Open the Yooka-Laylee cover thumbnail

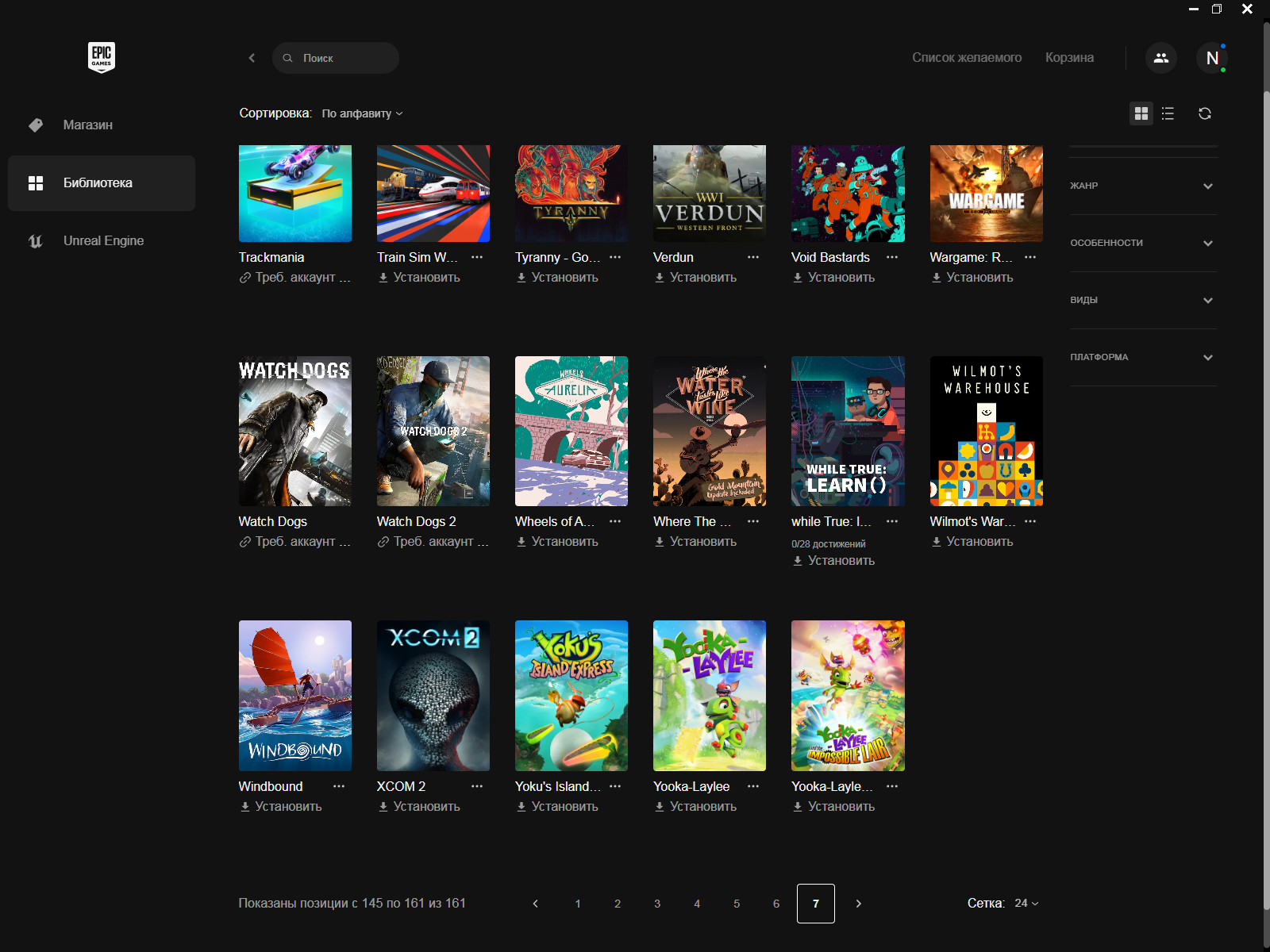coord(710,696)
